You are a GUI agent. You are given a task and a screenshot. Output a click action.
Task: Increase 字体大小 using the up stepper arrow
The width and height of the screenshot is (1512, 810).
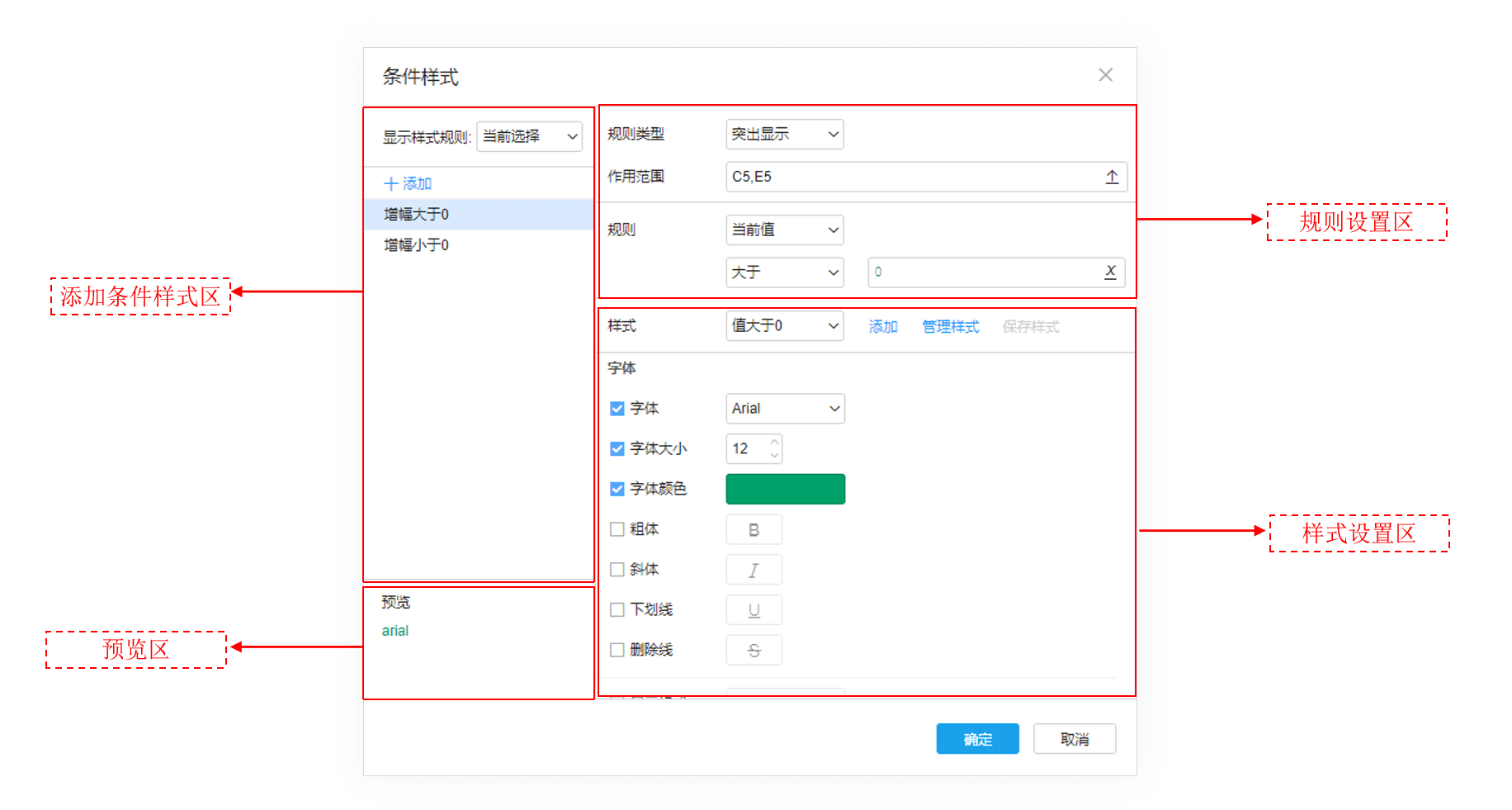pos(773,443)
